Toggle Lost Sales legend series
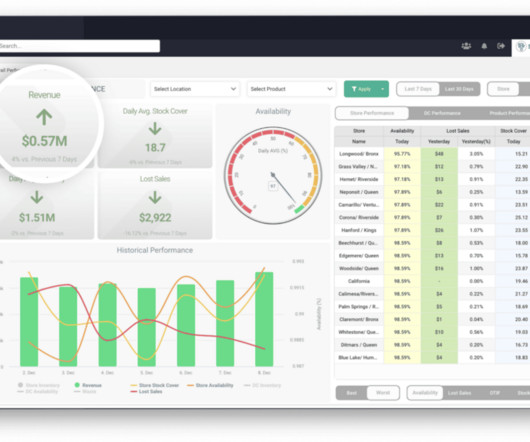This screenshot has width=530, height=442. [x=146, y=391]
